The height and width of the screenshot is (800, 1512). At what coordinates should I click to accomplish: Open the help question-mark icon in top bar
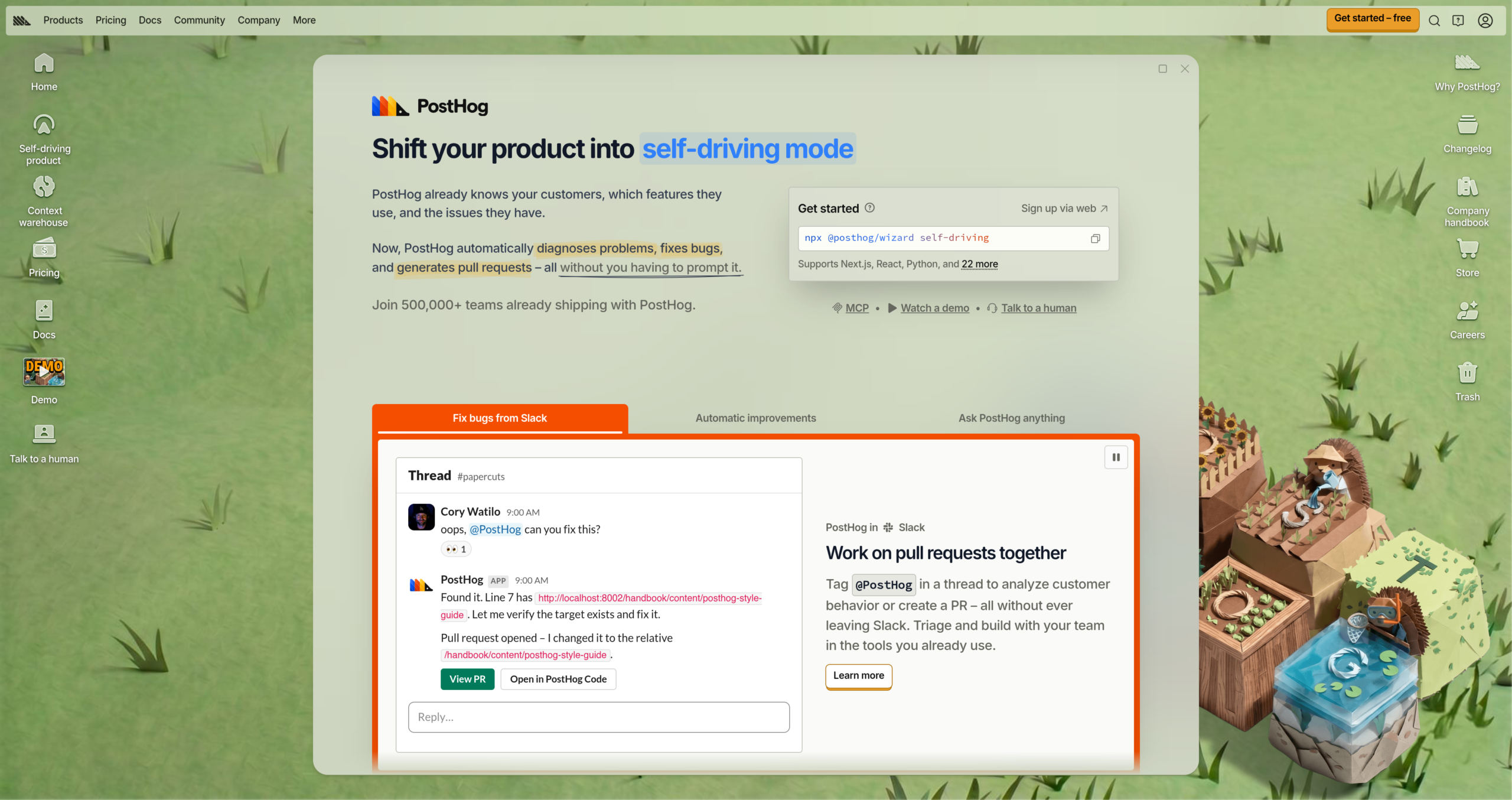point(1458,21)
